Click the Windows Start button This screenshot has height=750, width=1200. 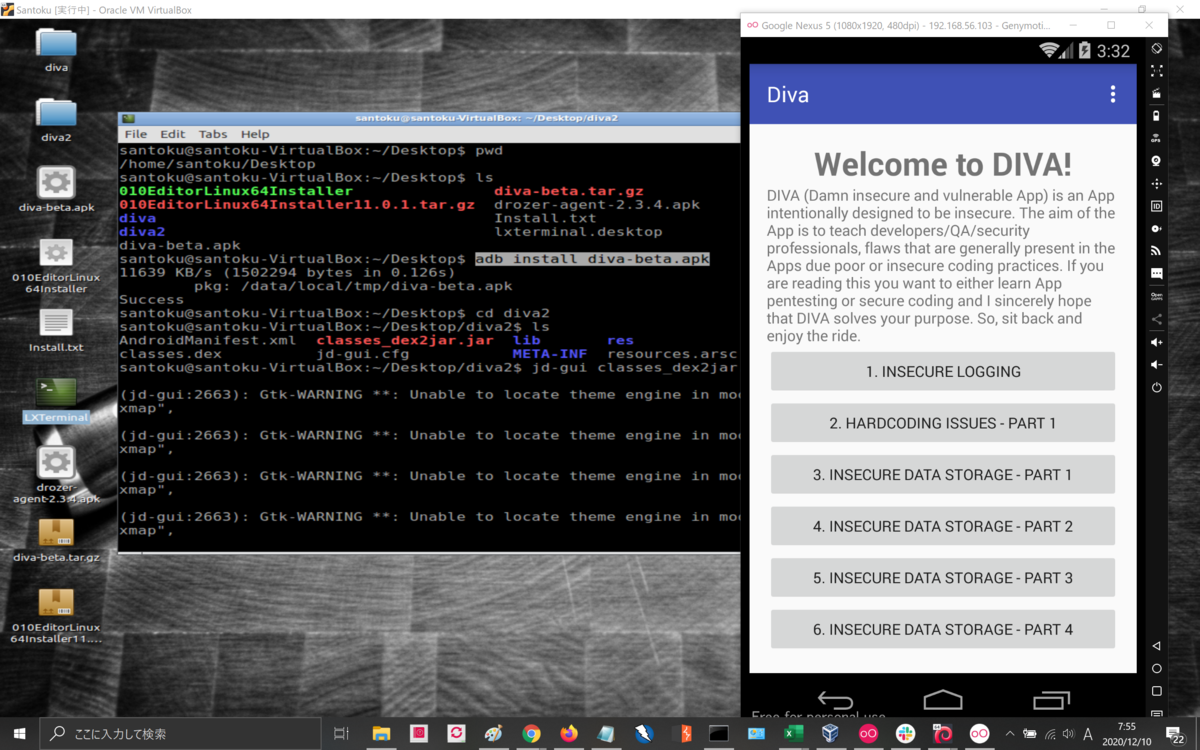pyautogui.click(x=18, y=733)
